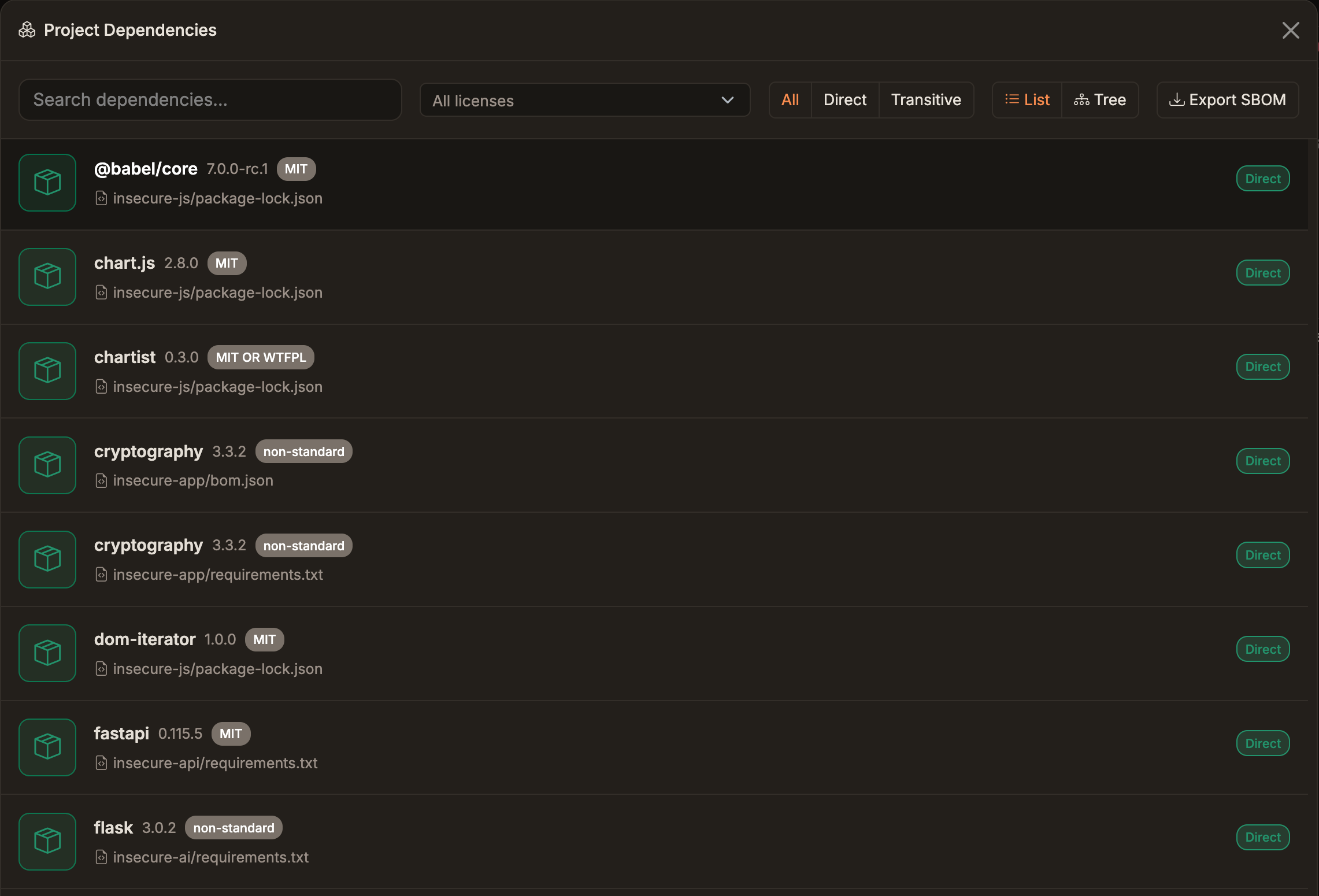
Task: Click MIT license badge on @babel/core
Action: [296, 169]
